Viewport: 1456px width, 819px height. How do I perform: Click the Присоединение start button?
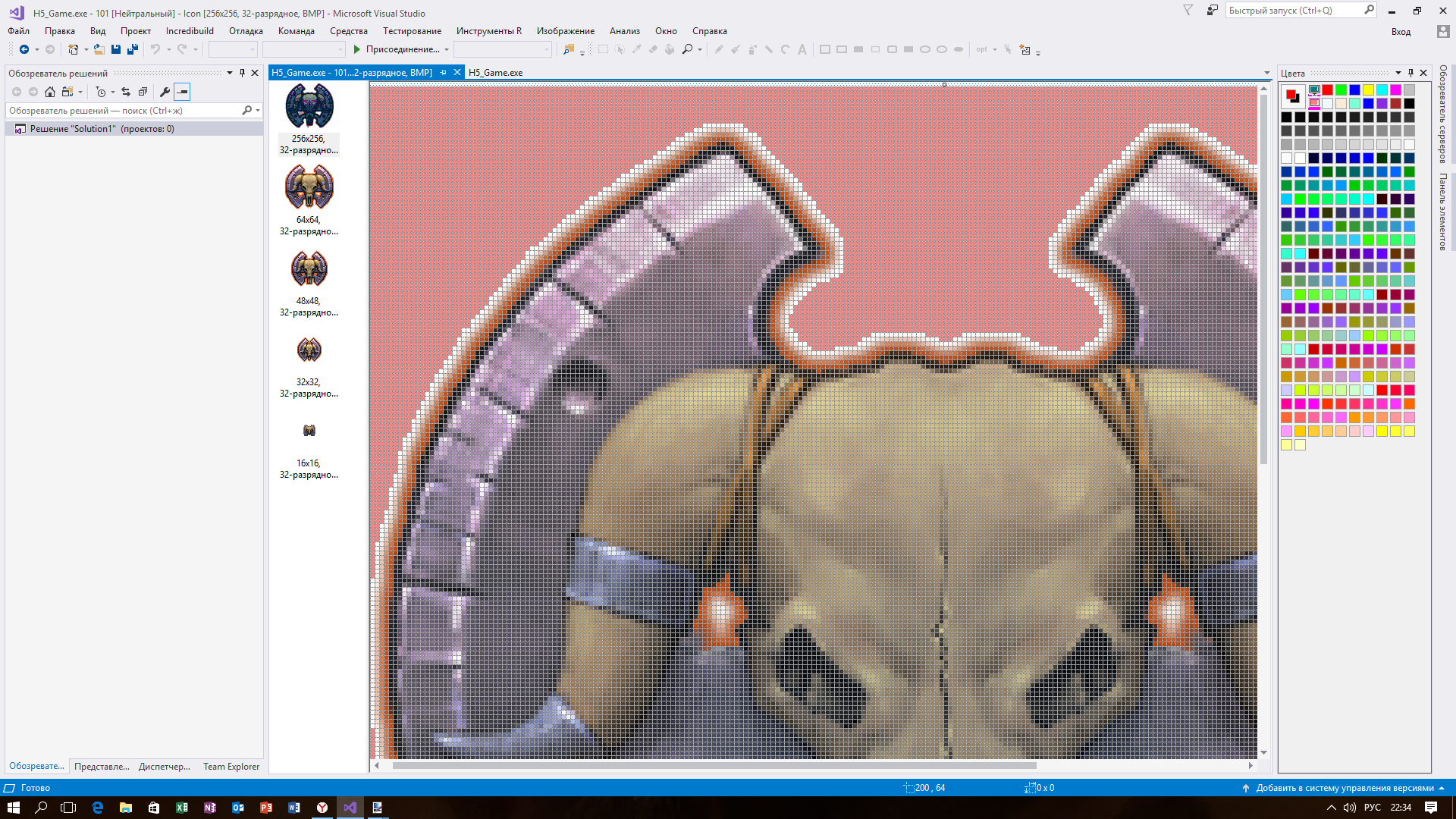[x=396, y=49]
